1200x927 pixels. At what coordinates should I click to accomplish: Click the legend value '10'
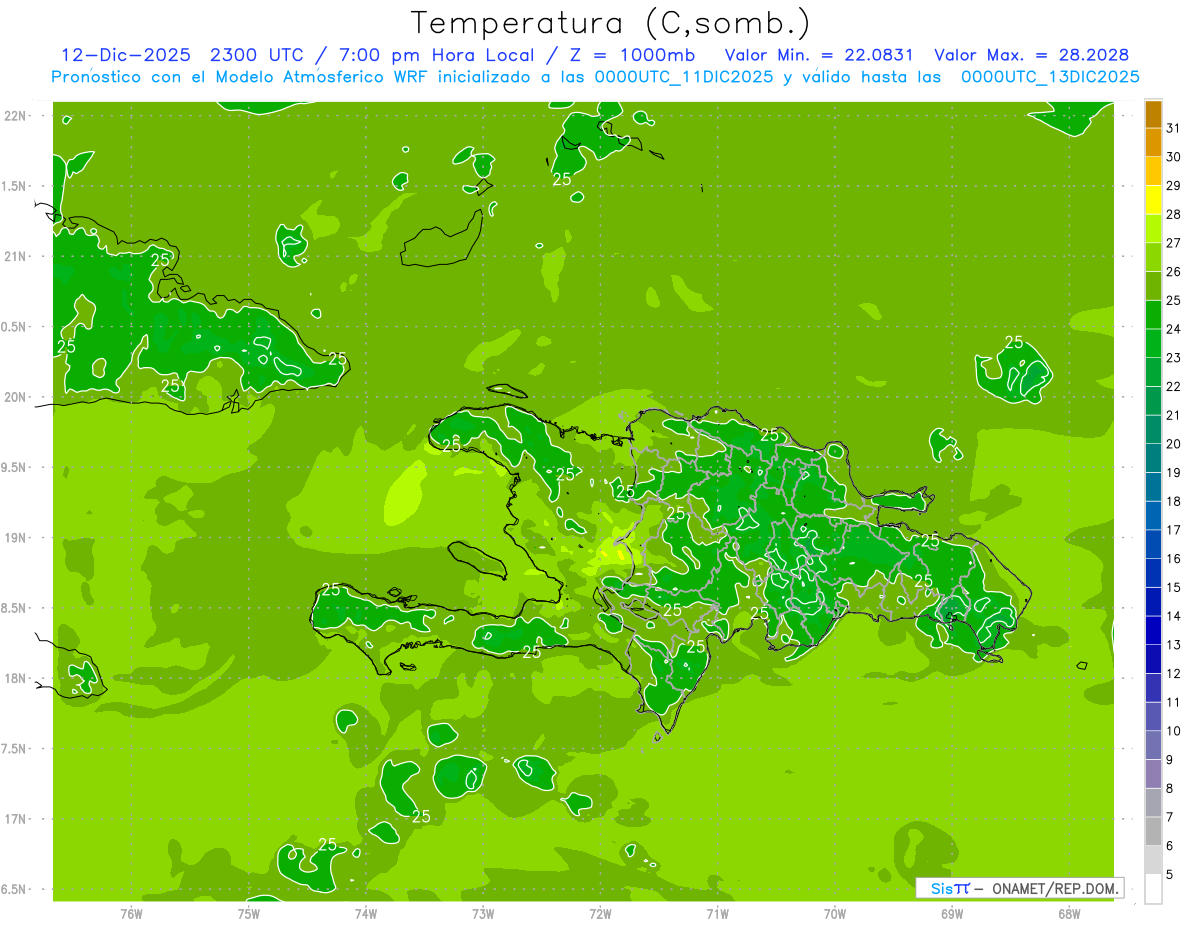pyautogui.click(x=1173, y=731)
